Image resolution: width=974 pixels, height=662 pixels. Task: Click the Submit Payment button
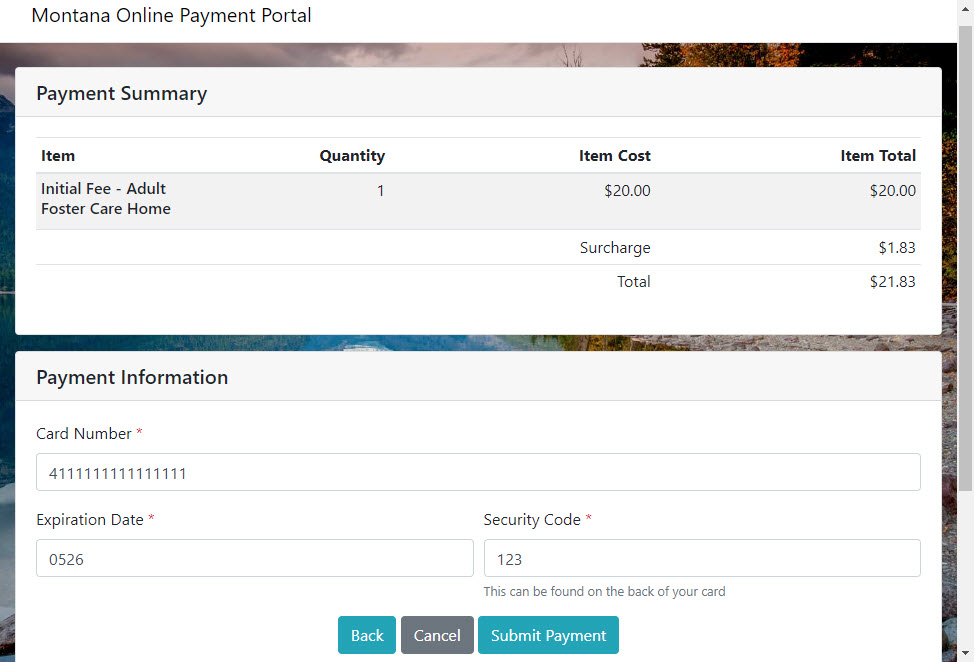tap(548, 635)
